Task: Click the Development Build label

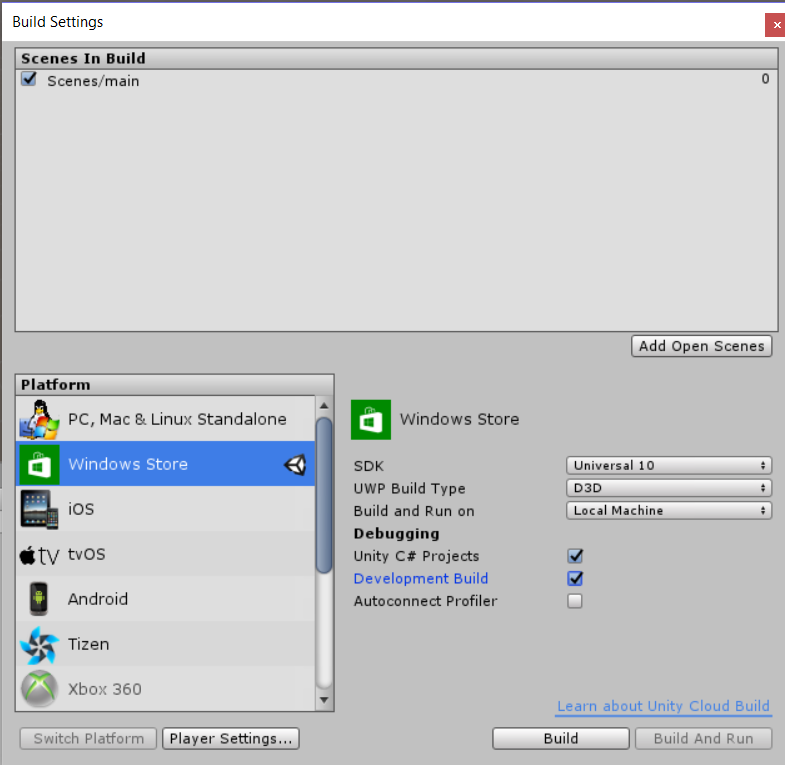Action: coord(421,578)
